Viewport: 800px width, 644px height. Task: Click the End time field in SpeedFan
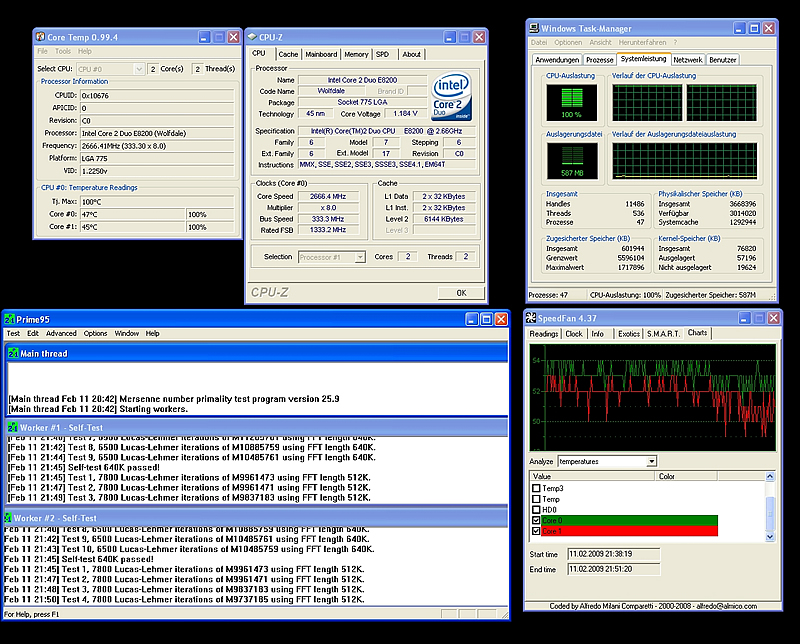(614, 569)
